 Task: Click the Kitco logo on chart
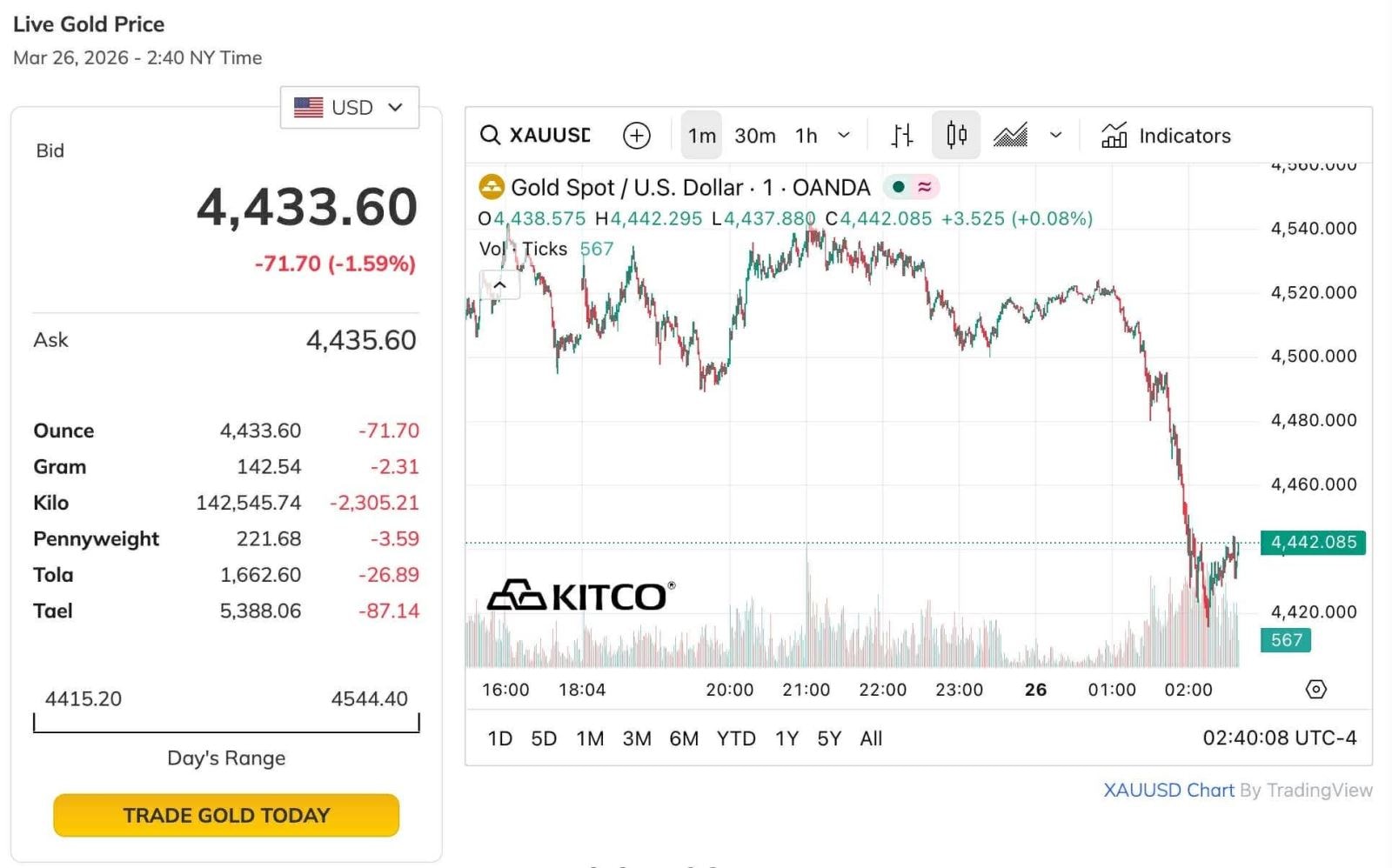[580, 597]
